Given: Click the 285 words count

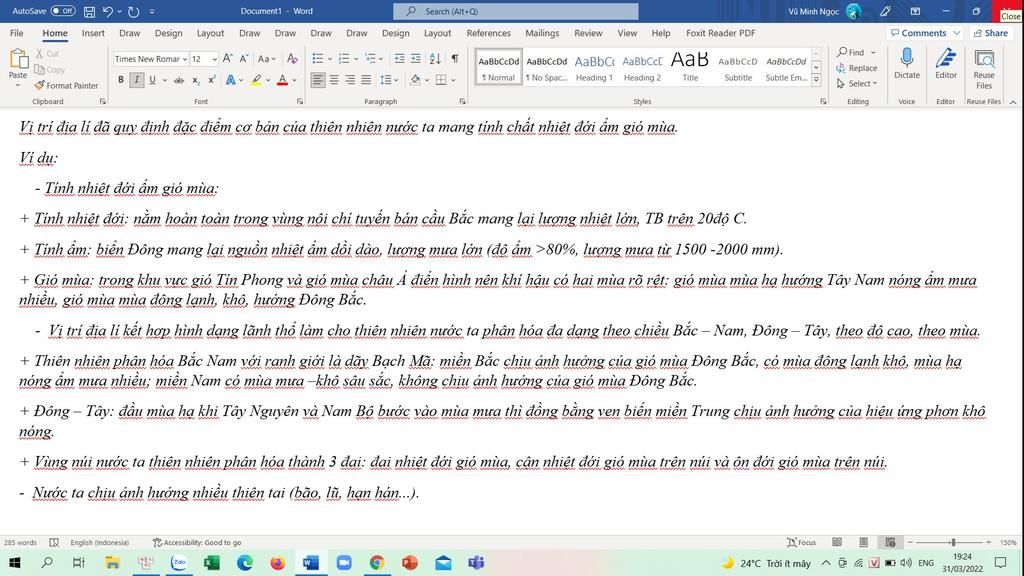Looking at the screenshot, I should tap(20, 542).
